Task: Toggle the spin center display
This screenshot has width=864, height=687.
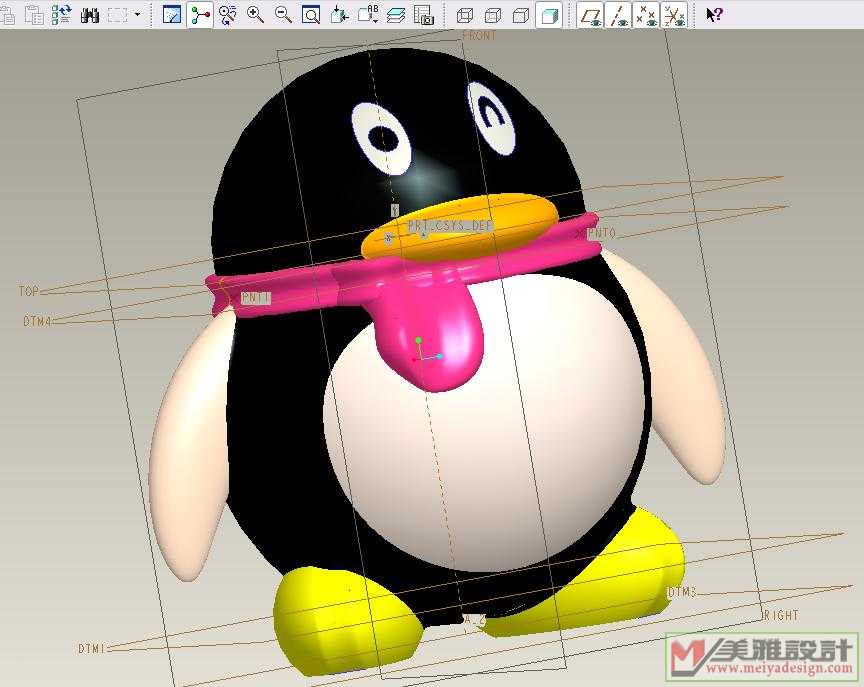Action: pos(200,15)
